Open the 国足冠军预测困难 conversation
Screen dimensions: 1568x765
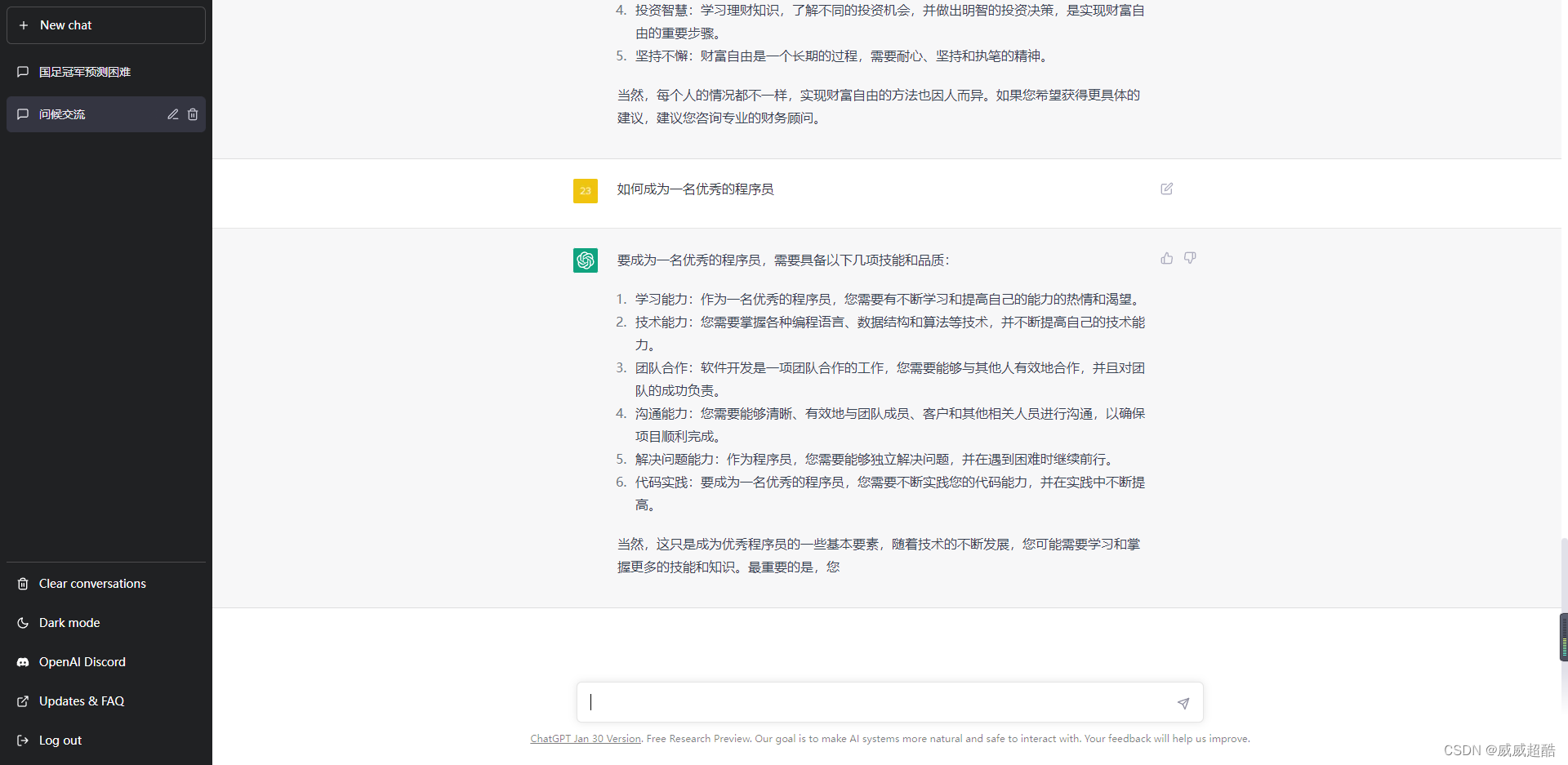106,72
